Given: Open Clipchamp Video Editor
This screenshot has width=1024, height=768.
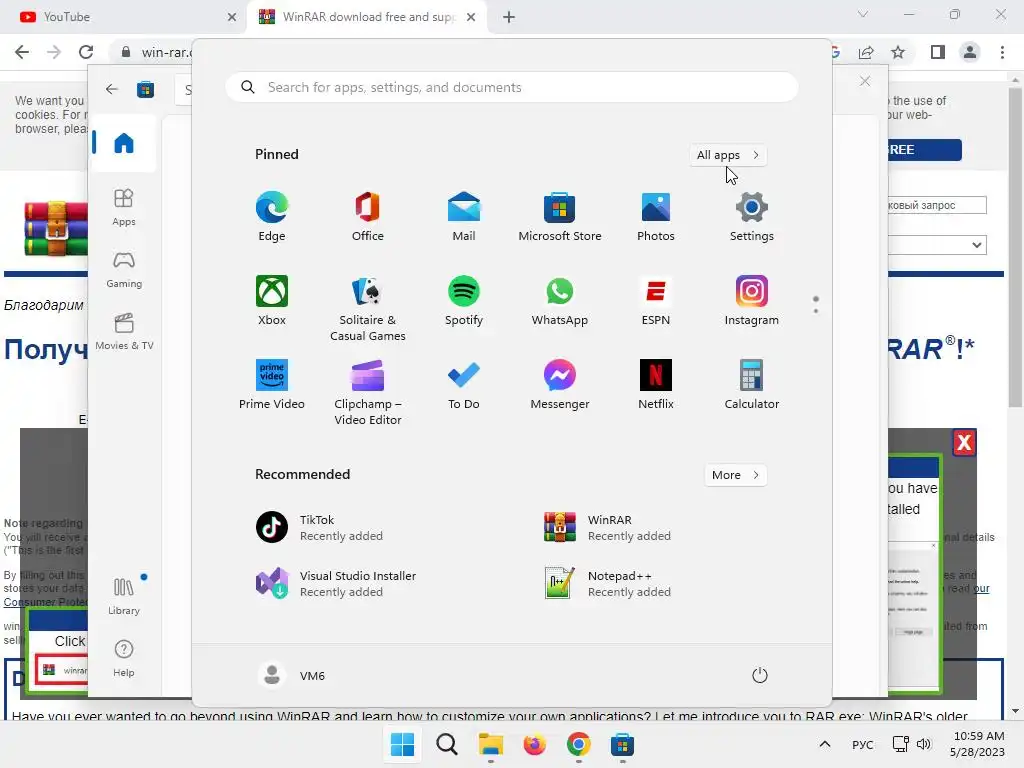Looking at the screenshot, I should 368,392.
